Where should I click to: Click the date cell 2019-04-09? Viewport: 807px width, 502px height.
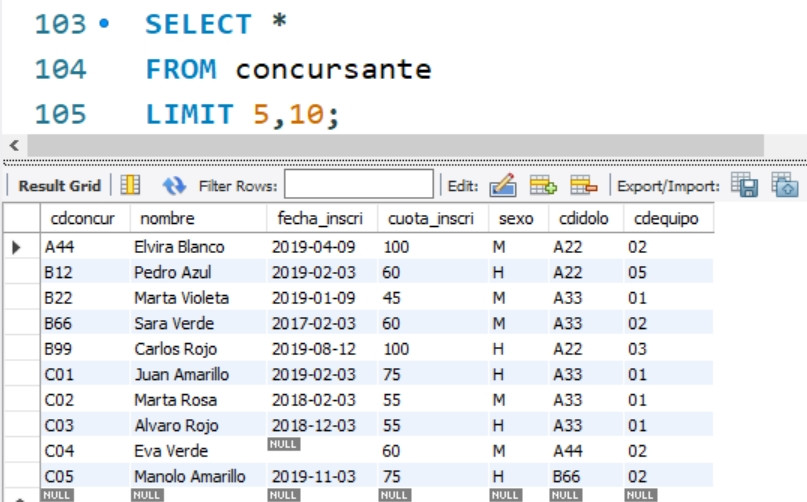[x=322, y=247]
